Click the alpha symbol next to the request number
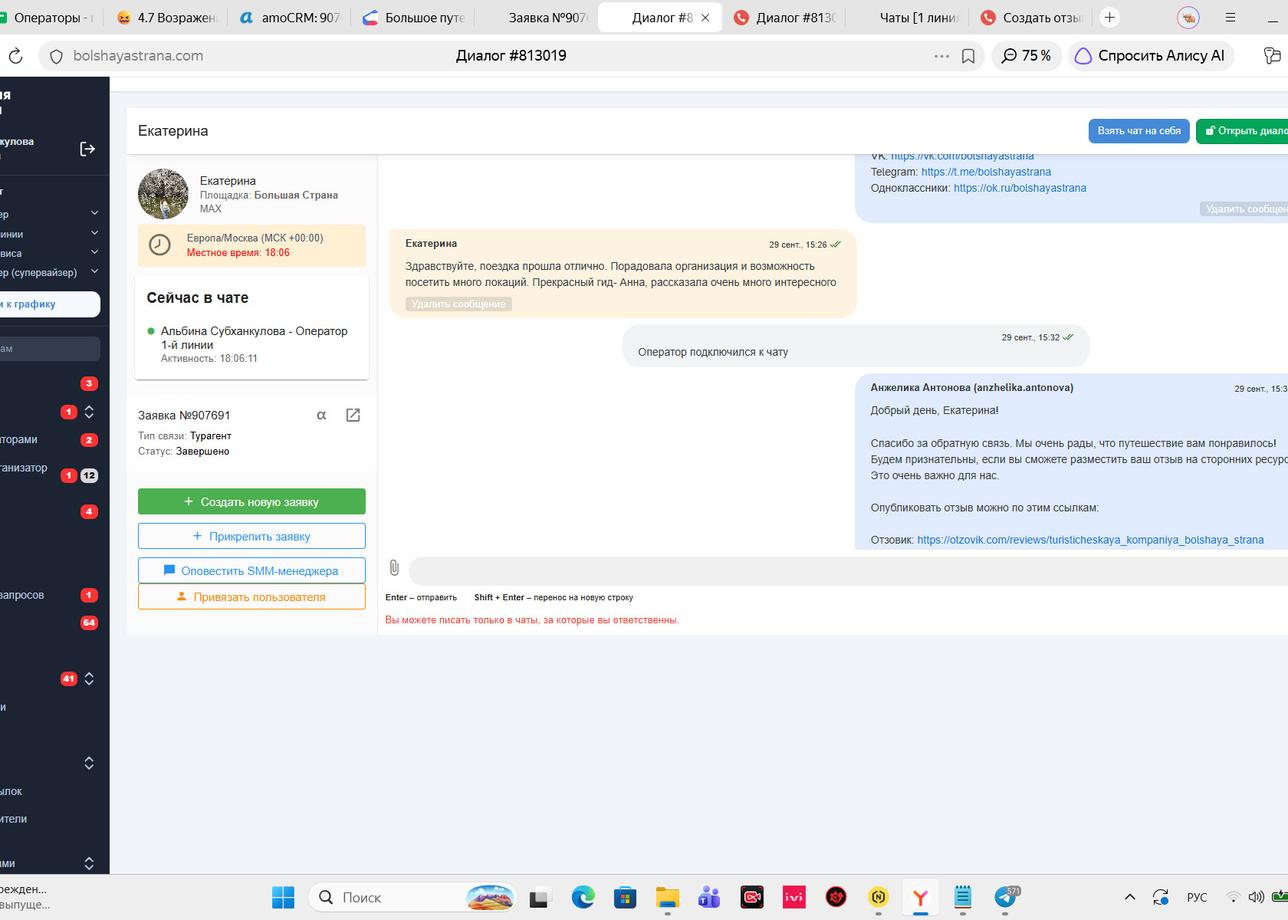Image resolution: width=1288 pixels, height=920 pixels. click(x=321, y=415)
